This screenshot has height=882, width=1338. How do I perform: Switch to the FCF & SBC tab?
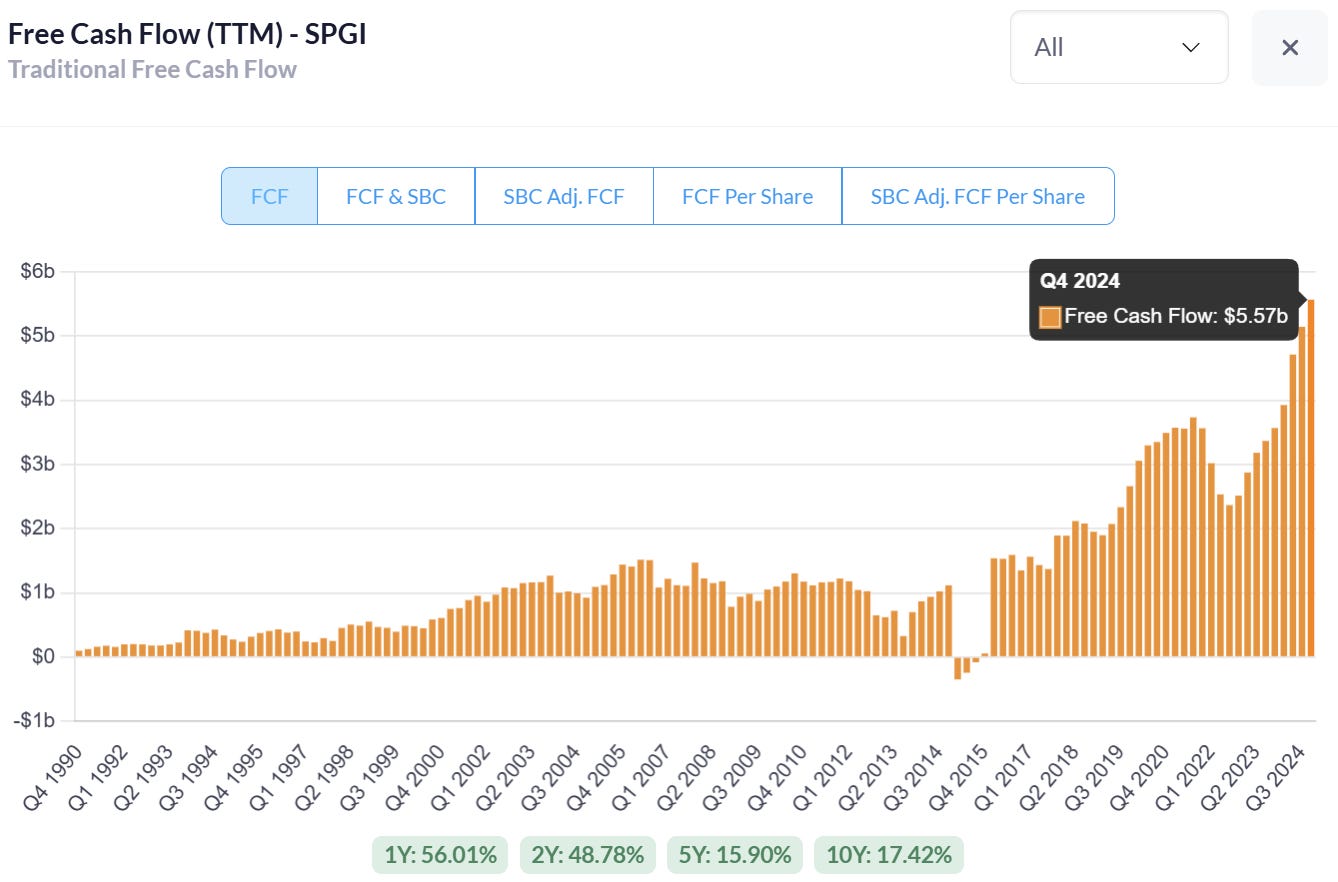click(396, 196)
